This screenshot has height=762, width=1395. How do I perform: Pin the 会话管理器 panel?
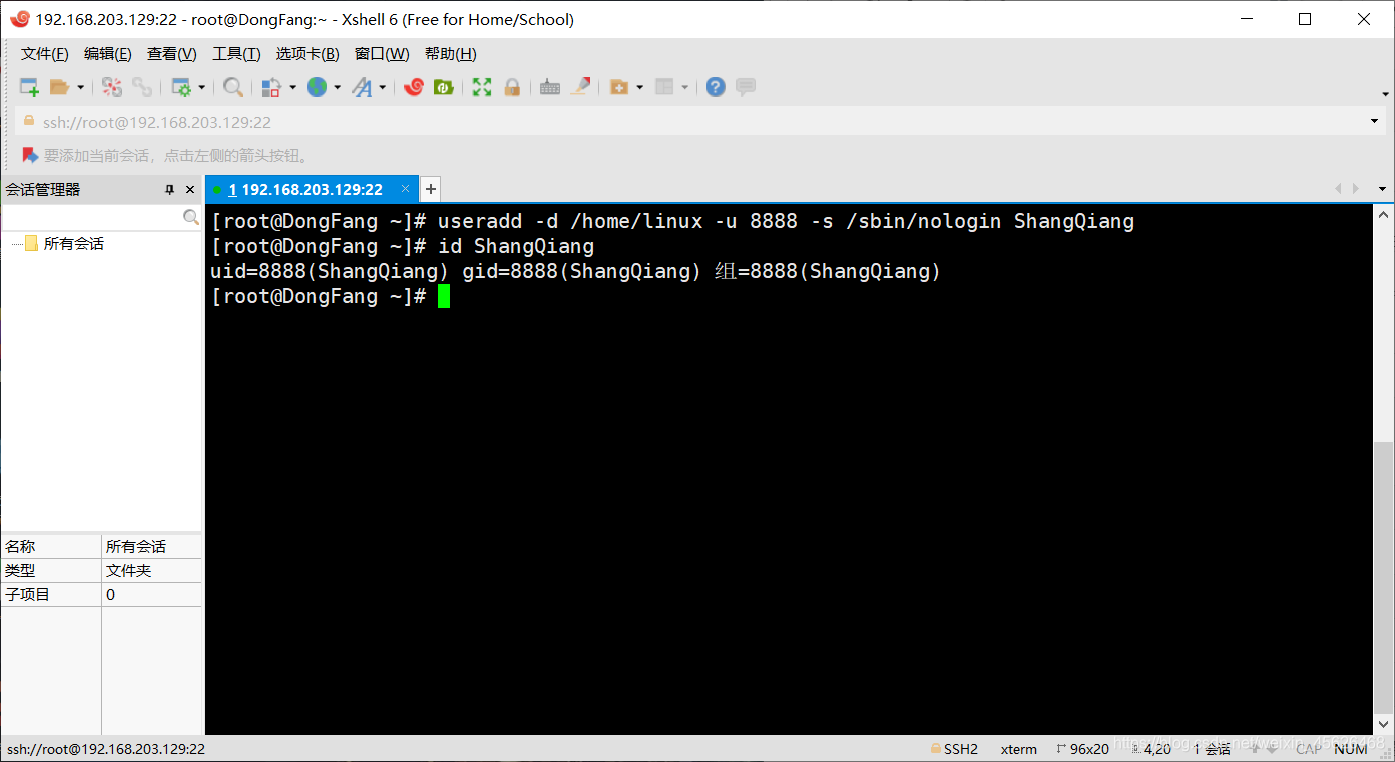[170, 189]
